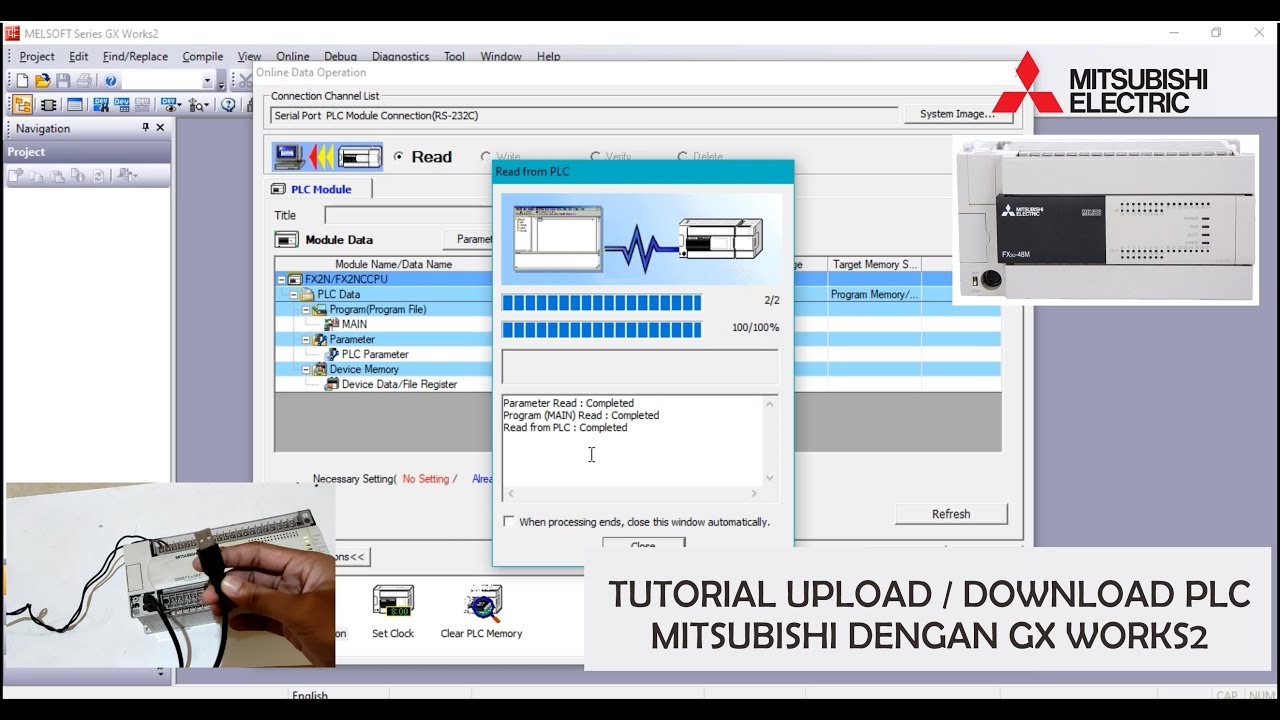Collapse the Parameter tree node
This screenshot has width=1280, height=720.
click(x=306, y=340)
